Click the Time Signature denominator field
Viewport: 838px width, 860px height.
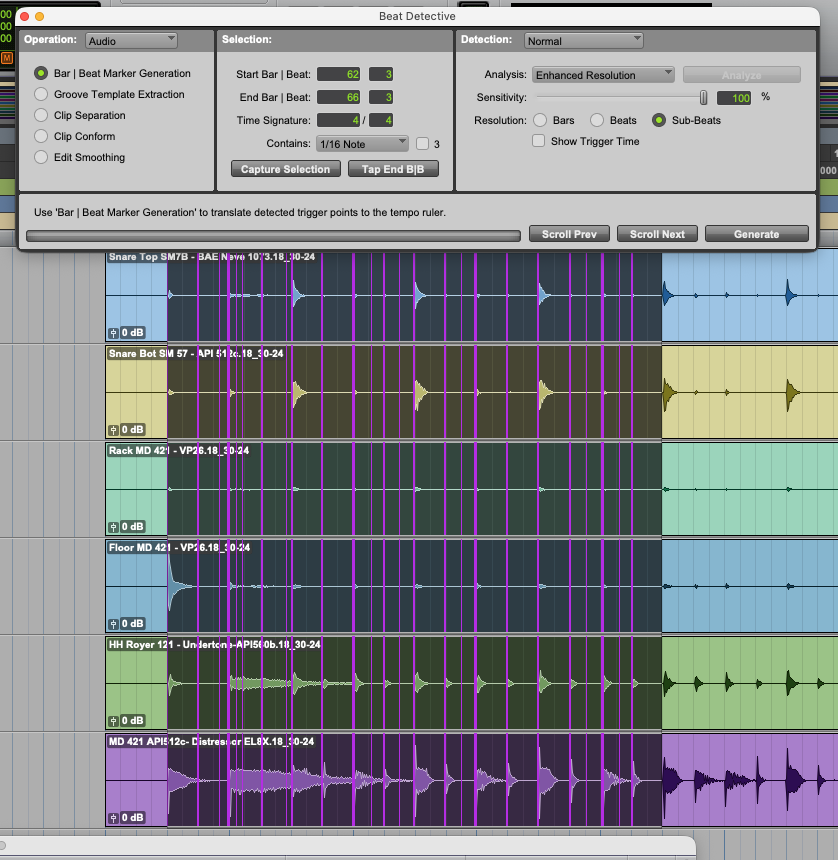(x=381, y=120)
